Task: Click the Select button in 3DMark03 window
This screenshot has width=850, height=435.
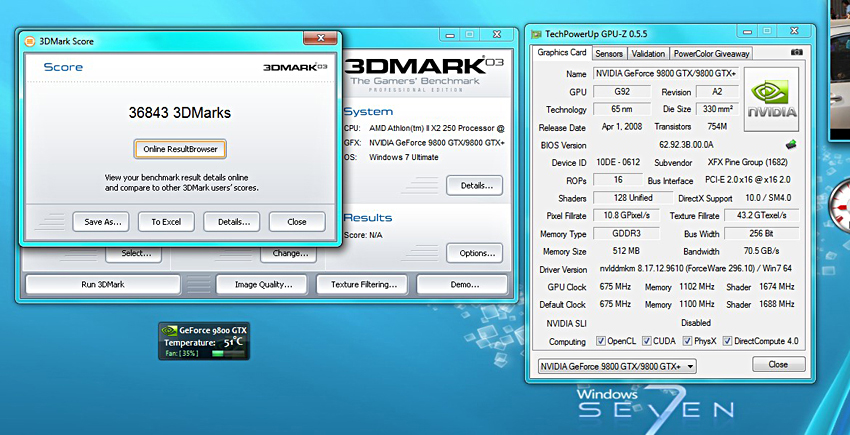Action: pos(133,254)
